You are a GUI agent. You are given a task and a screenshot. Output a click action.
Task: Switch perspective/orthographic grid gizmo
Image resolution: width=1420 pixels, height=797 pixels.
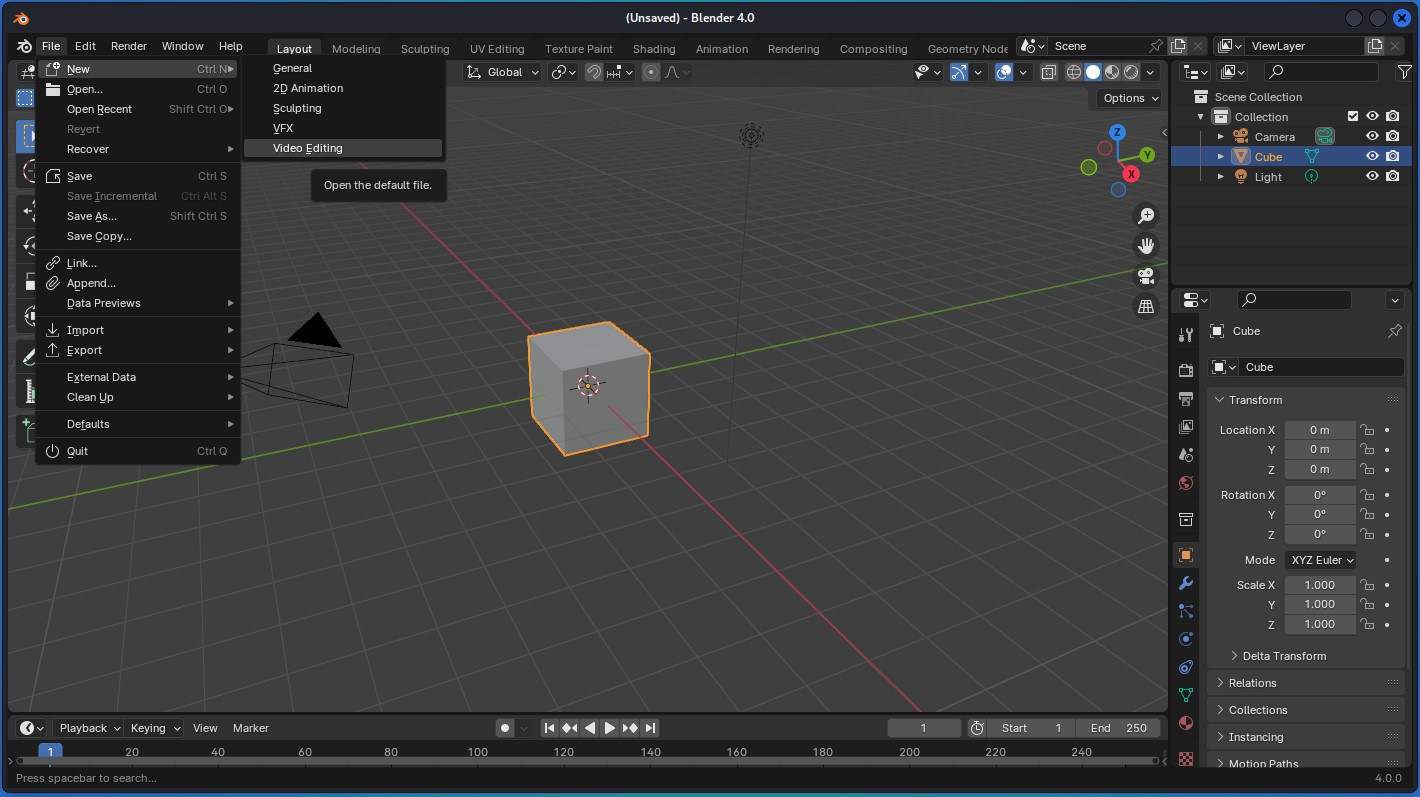1146,306
